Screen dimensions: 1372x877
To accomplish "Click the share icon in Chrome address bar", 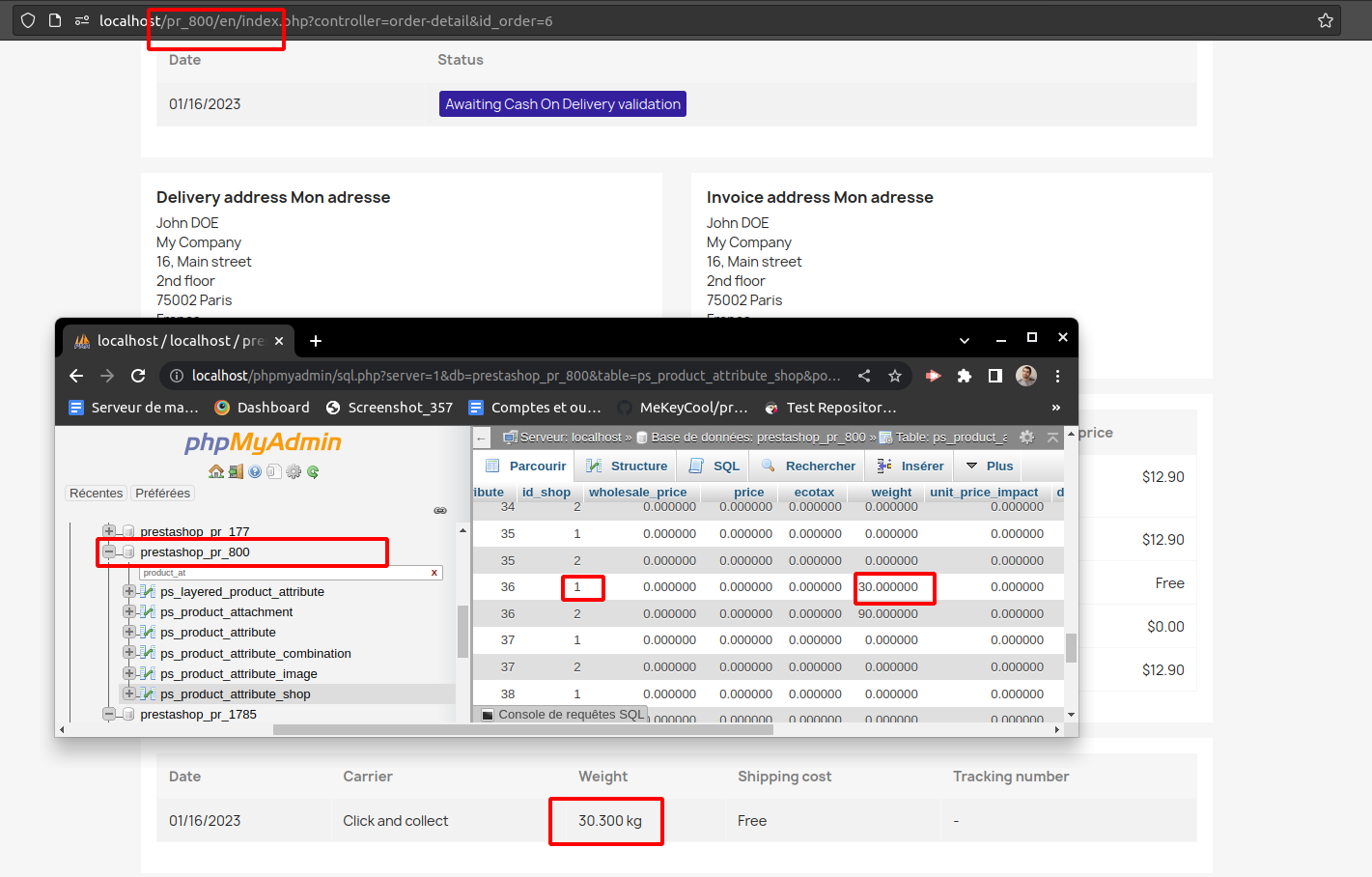I will pyautogui.click(x=864, y=376).
